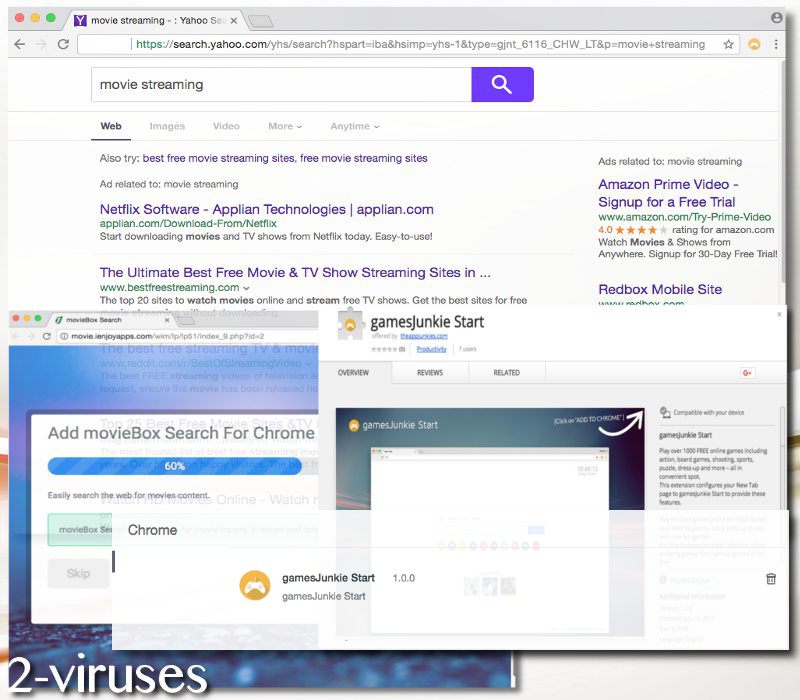The width and height of the screenshot is (800, 700).
Task: Click 'Ads related to: movie streaming' text
Action: [x=670, y=161]
